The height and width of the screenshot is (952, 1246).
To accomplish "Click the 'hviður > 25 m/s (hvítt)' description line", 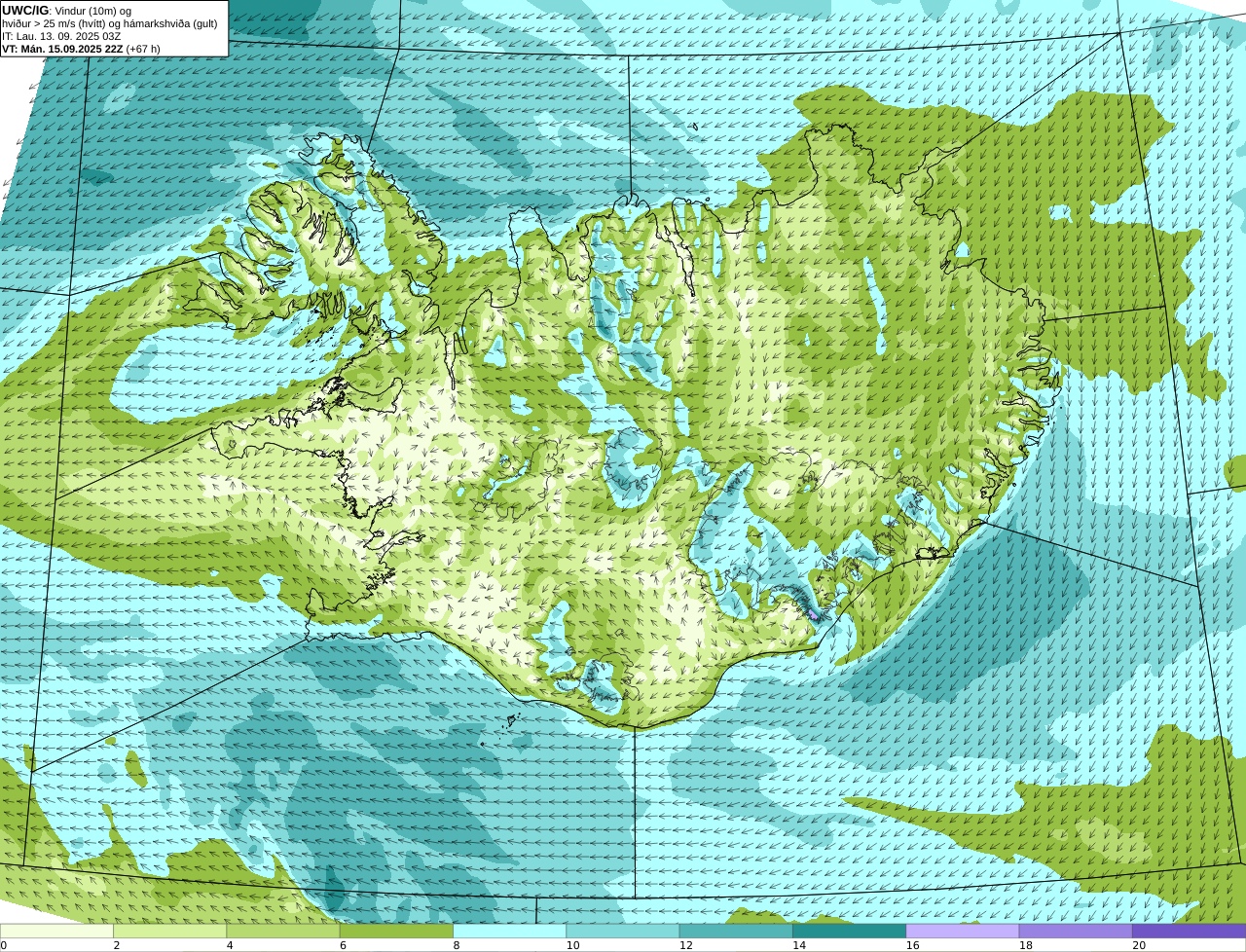I will pyautogui.click(x=111, y=23).
